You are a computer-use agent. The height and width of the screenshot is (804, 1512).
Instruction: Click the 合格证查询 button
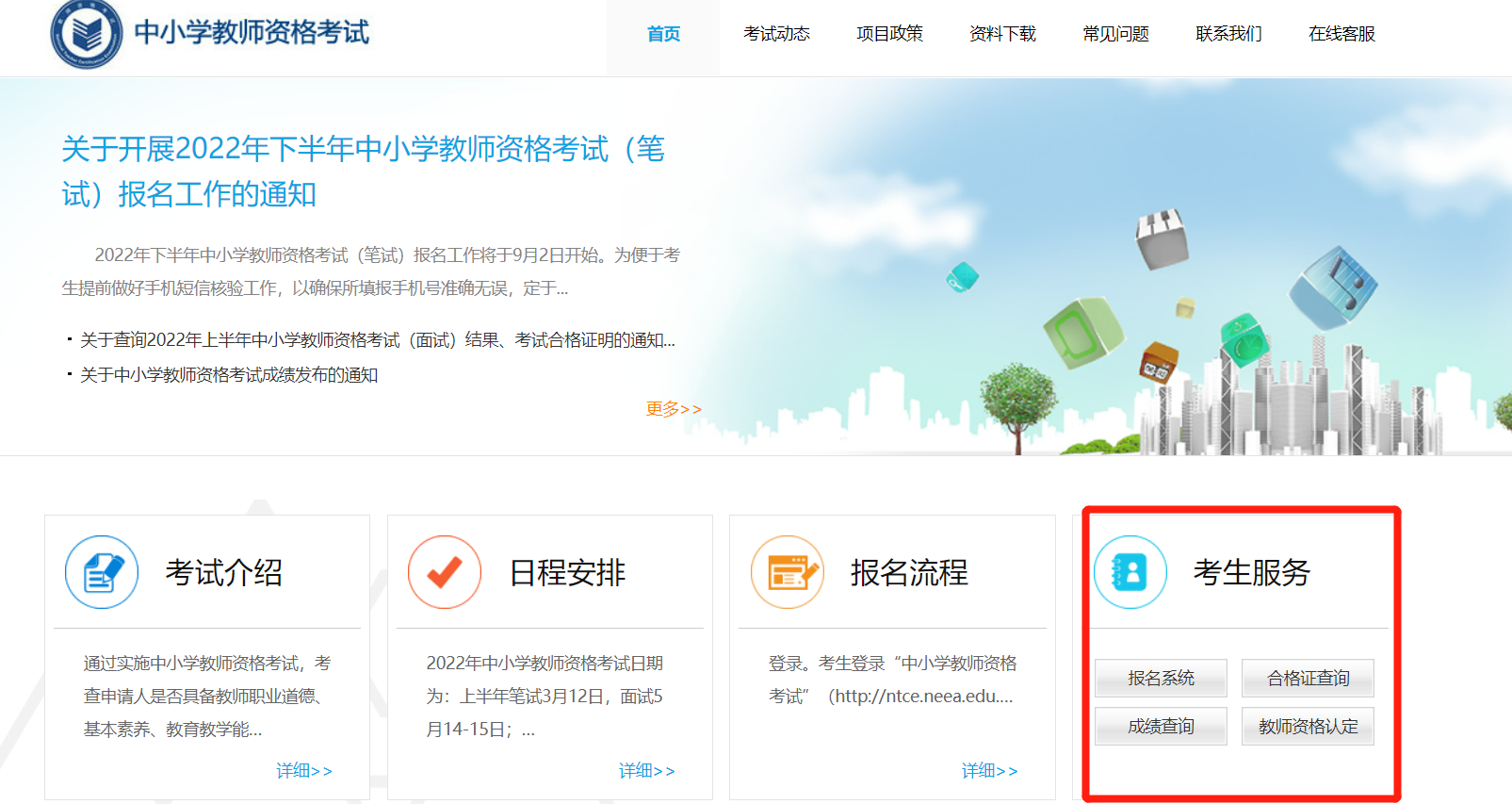click(1308, 678)
